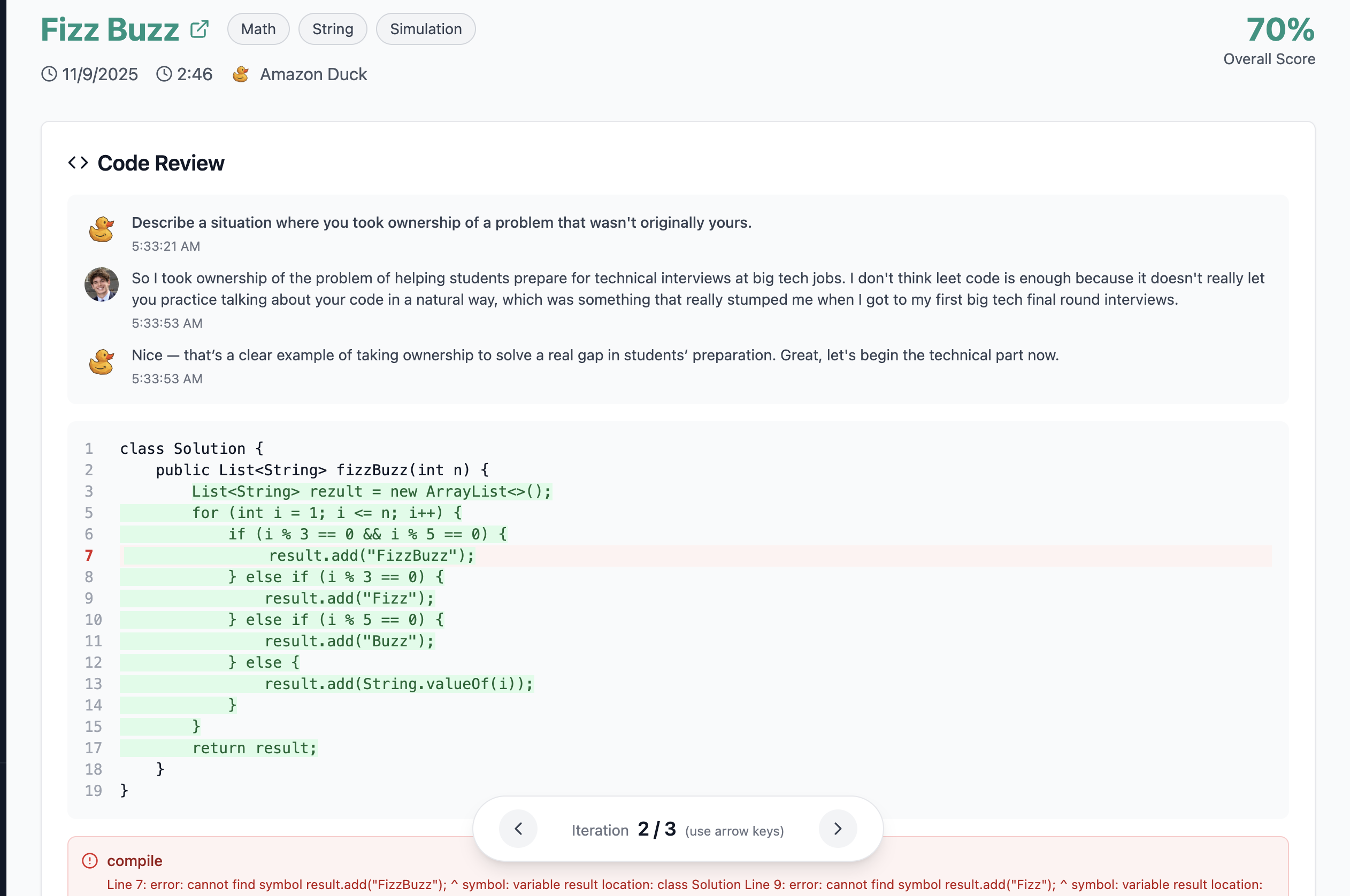
Task: Select the Math tag
Action: click(258, 29)
